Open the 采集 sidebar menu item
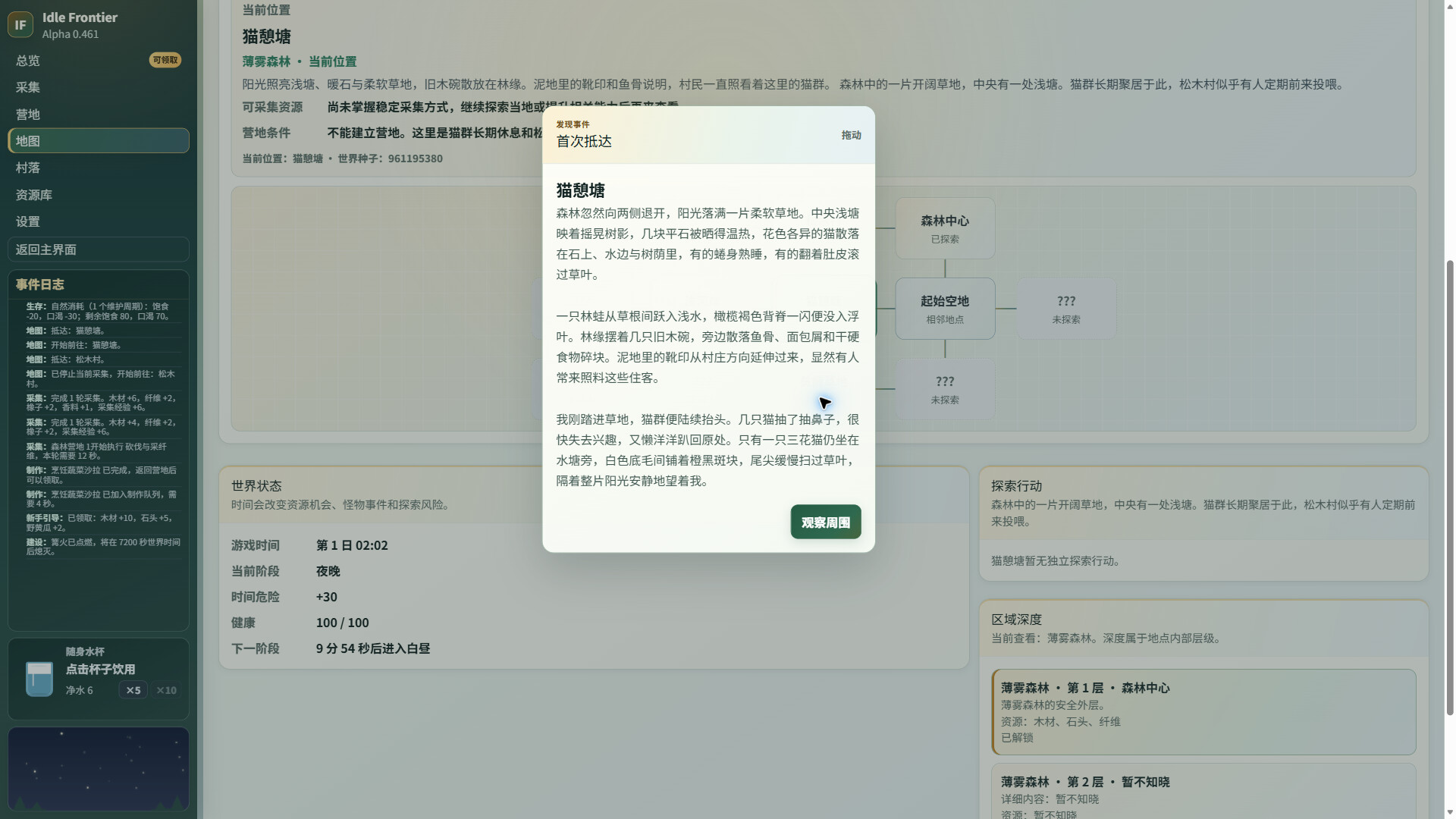 [99, 87]
